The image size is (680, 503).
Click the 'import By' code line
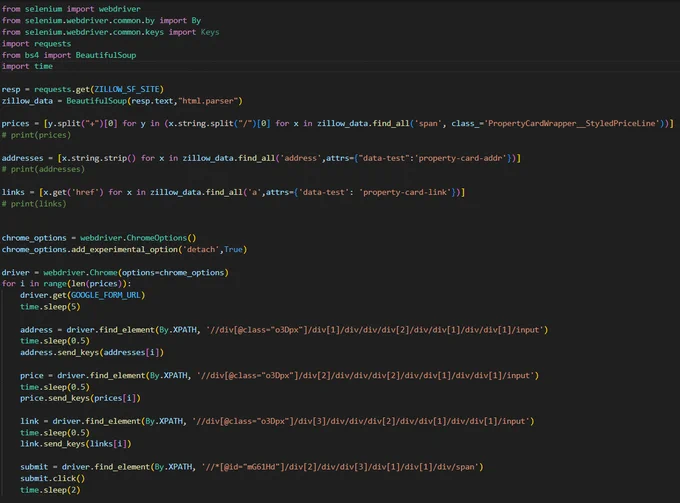tap(101, 20)
